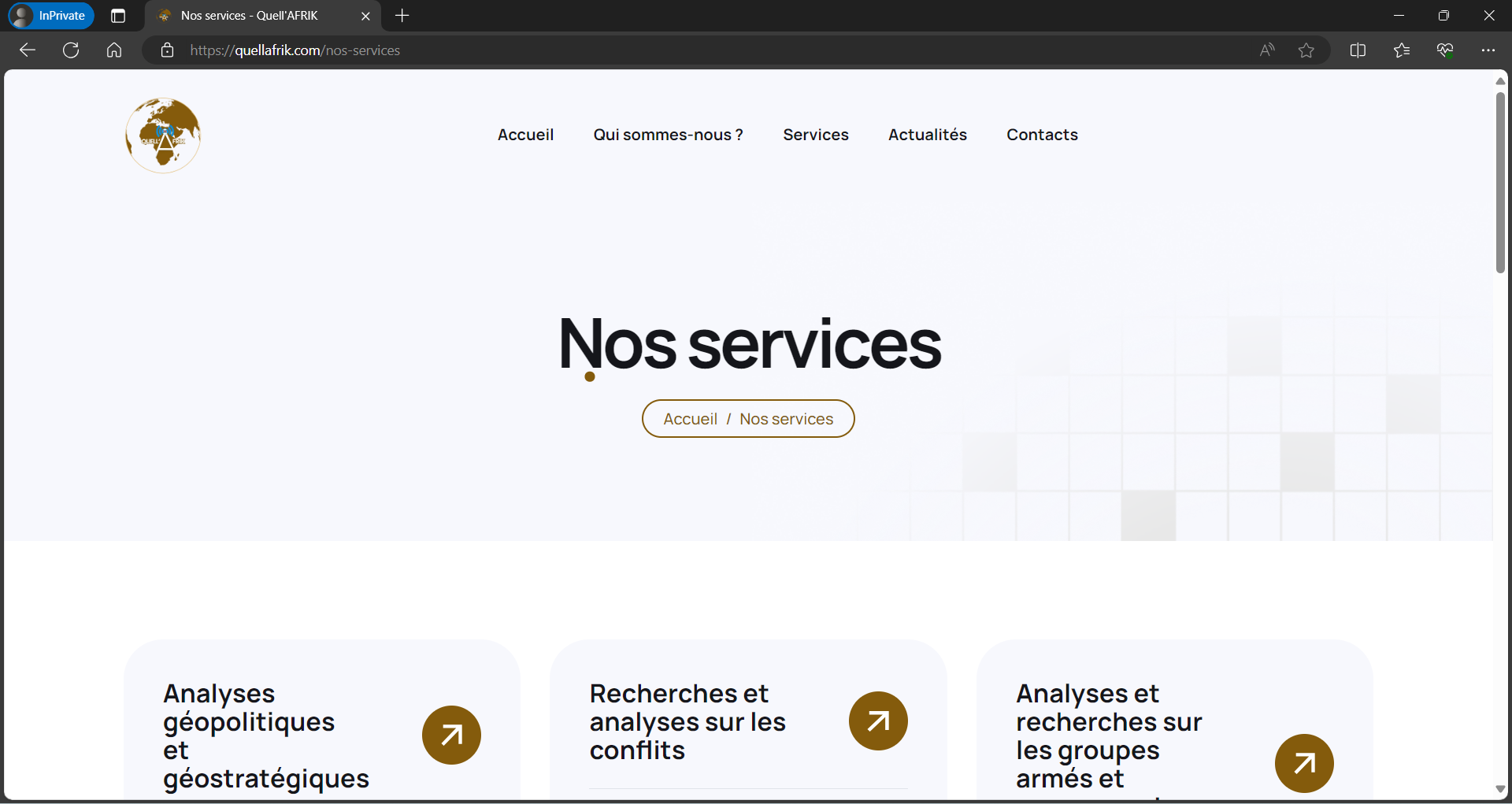Select Qui sommes-nous ? in navigation

[x=668, y=135]
